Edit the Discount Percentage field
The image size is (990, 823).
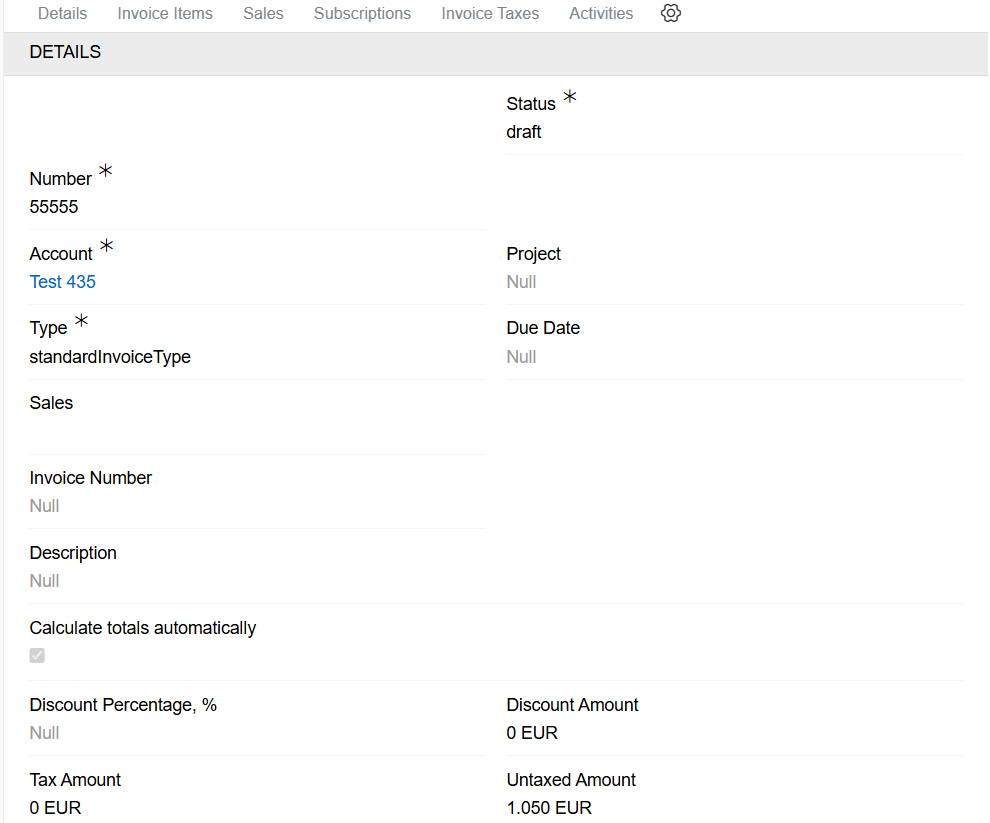pos(44,732)
